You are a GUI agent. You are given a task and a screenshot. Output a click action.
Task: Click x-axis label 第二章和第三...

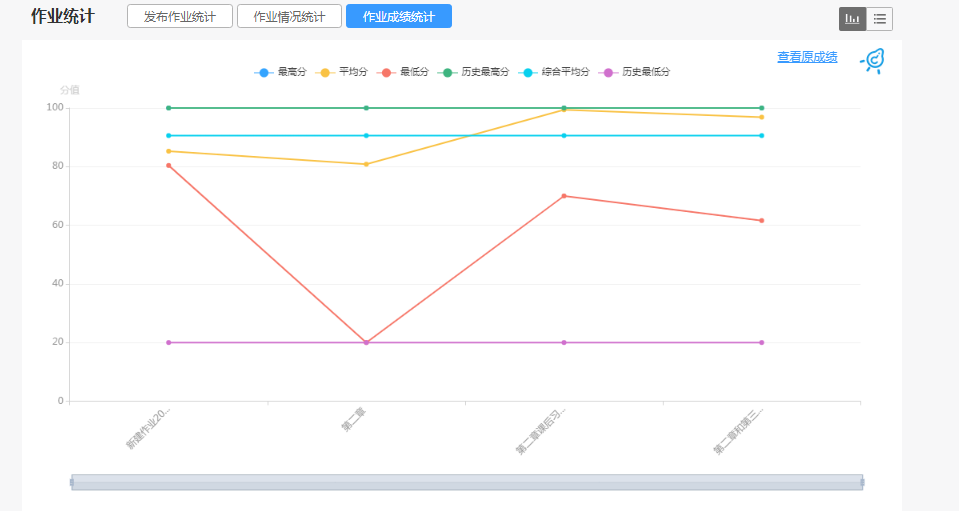tap(738, 431)
